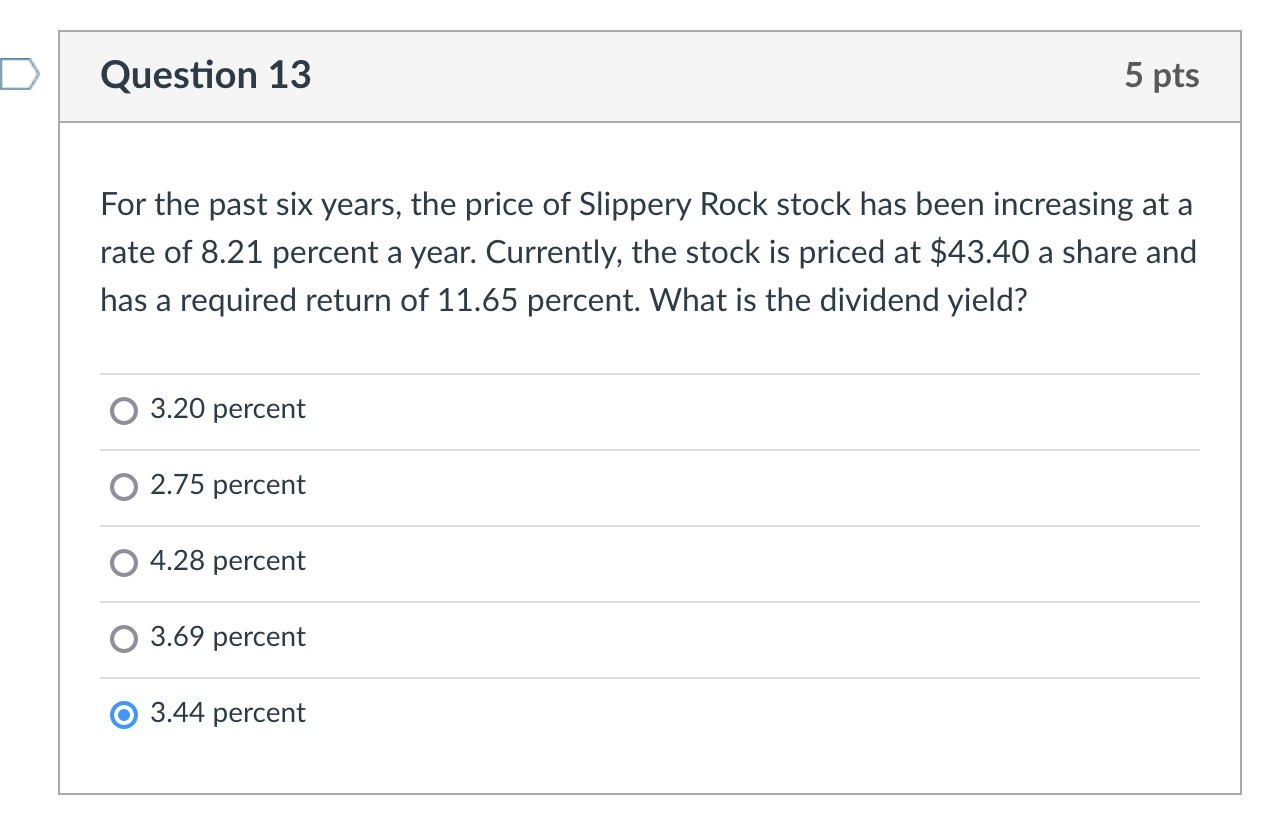Viewport: 1288px width, 832px height.
Task: Click the 3.44 percent answer text
Action: tap(227, 713)
